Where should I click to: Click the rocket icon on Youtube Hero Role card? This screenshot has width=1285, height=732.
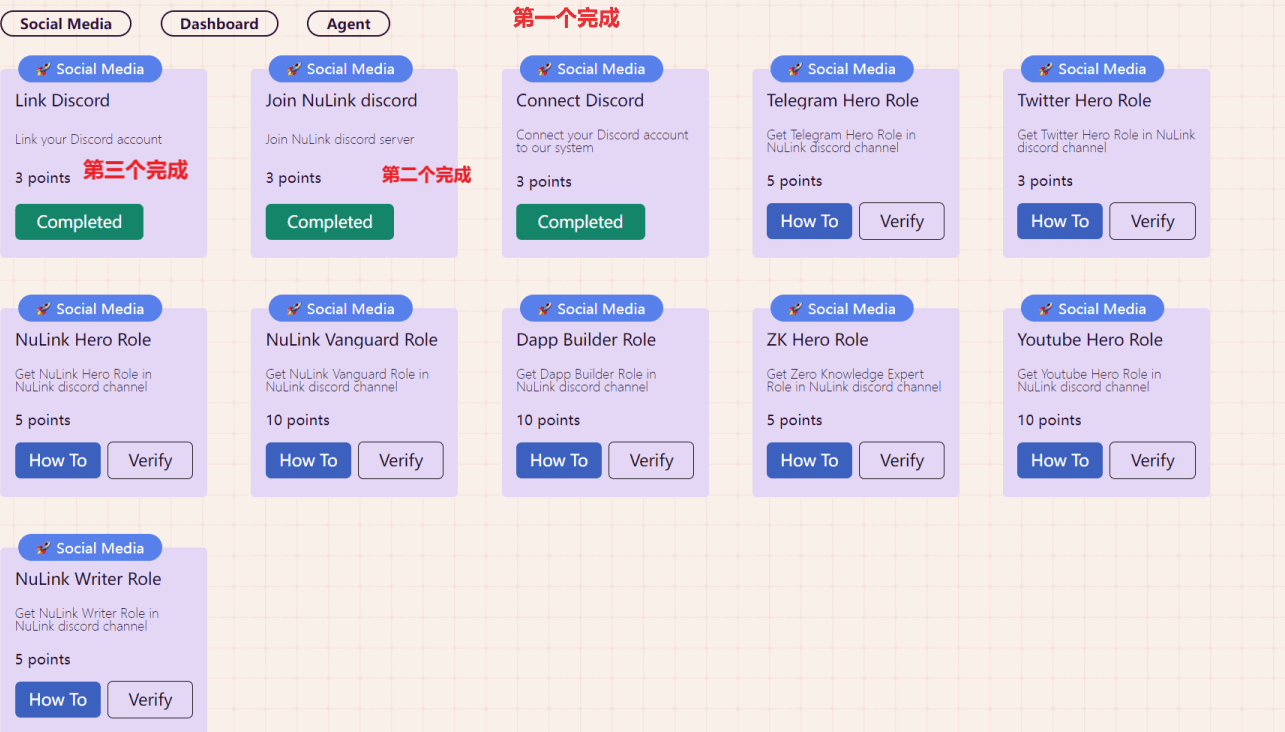click(x=1045, y=309)
